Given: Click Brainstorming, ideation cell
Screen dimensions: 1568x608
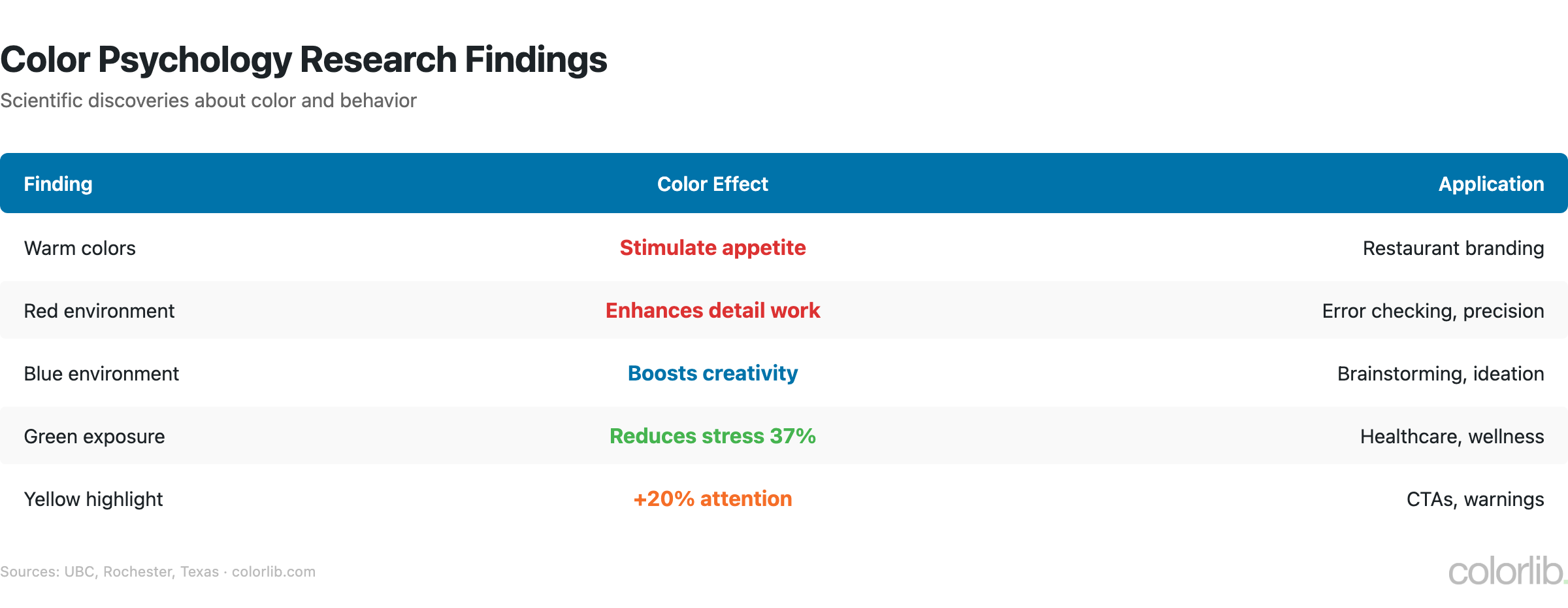Looking at the screenshot, I should [1440, 374].
